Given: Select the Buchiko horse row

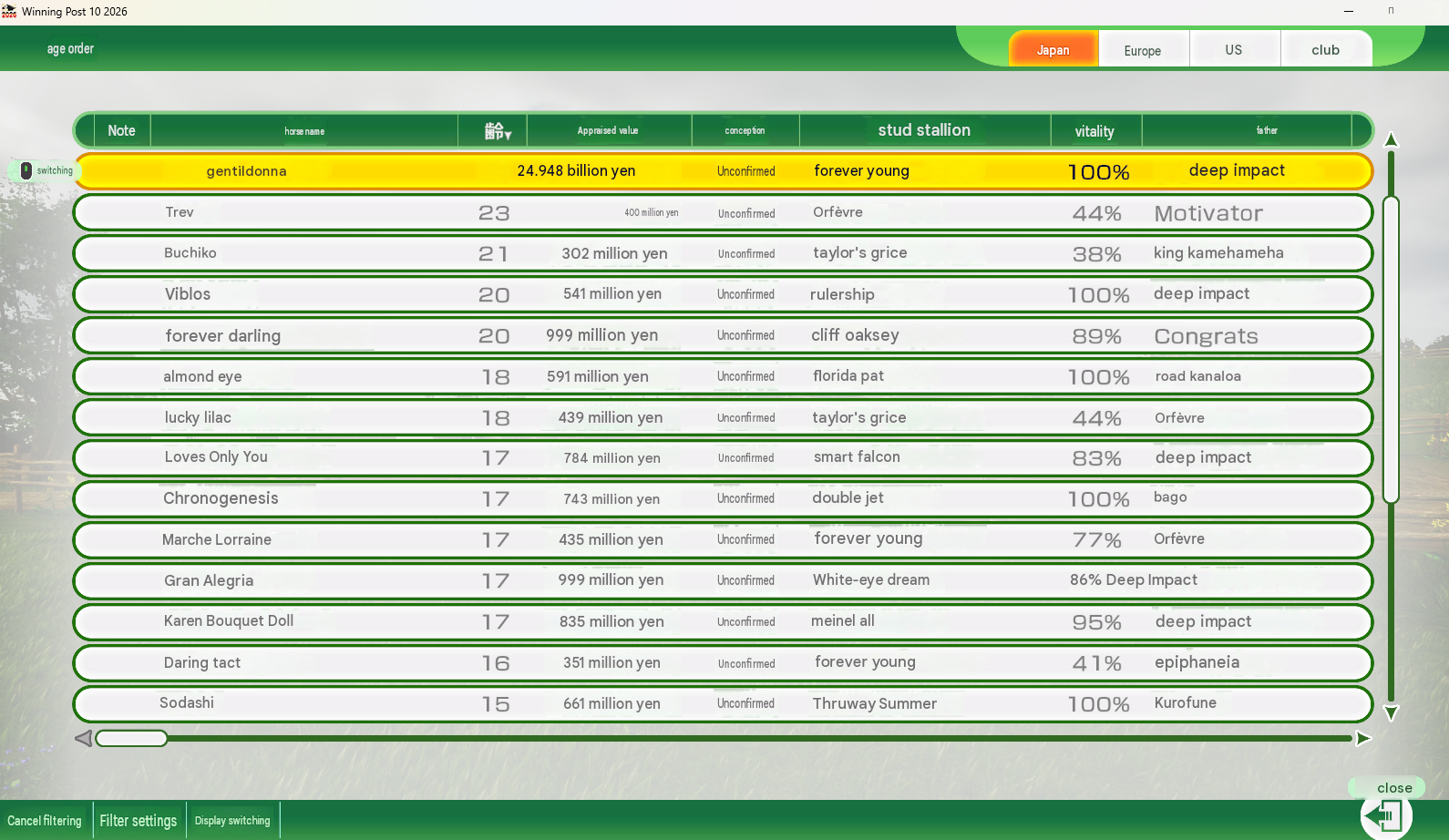Looking at the screenshot, I should (723, 253).
